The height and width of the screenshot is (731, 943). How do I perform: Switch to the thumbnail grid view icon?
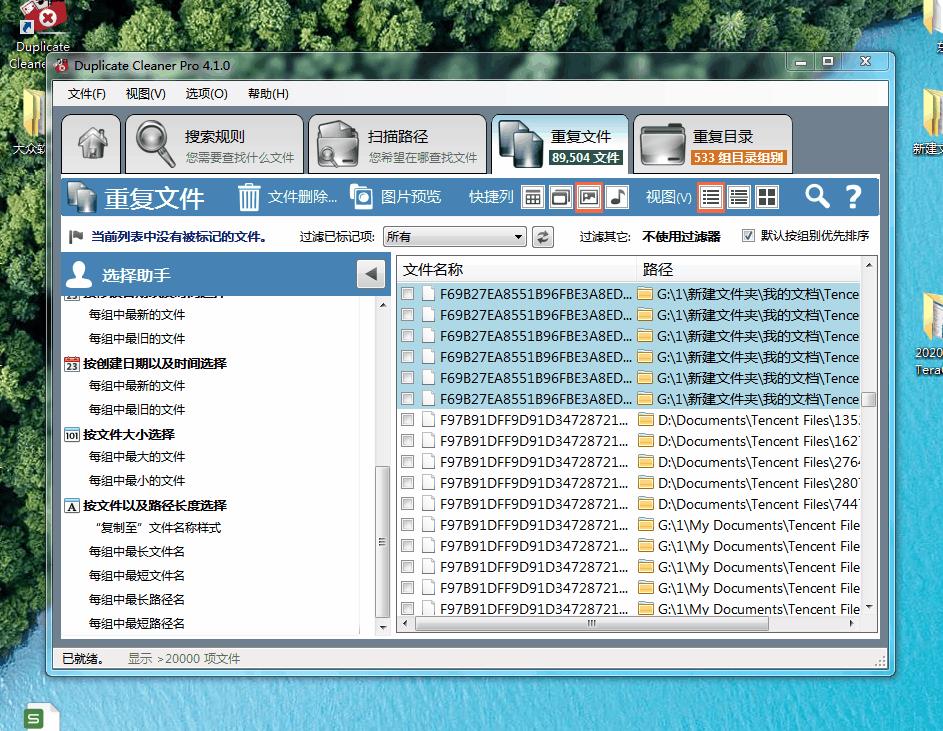pos(767,197)
